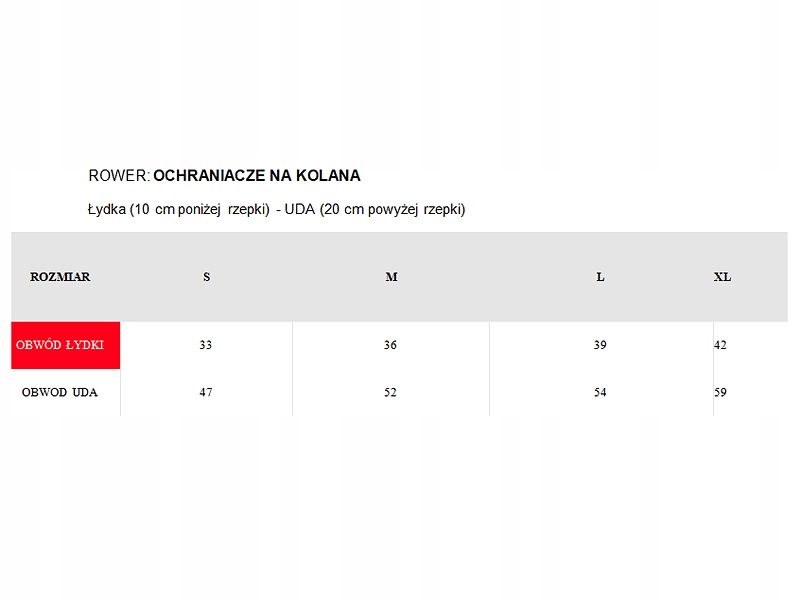Click thigh value 54 for size L

point(600,393)
